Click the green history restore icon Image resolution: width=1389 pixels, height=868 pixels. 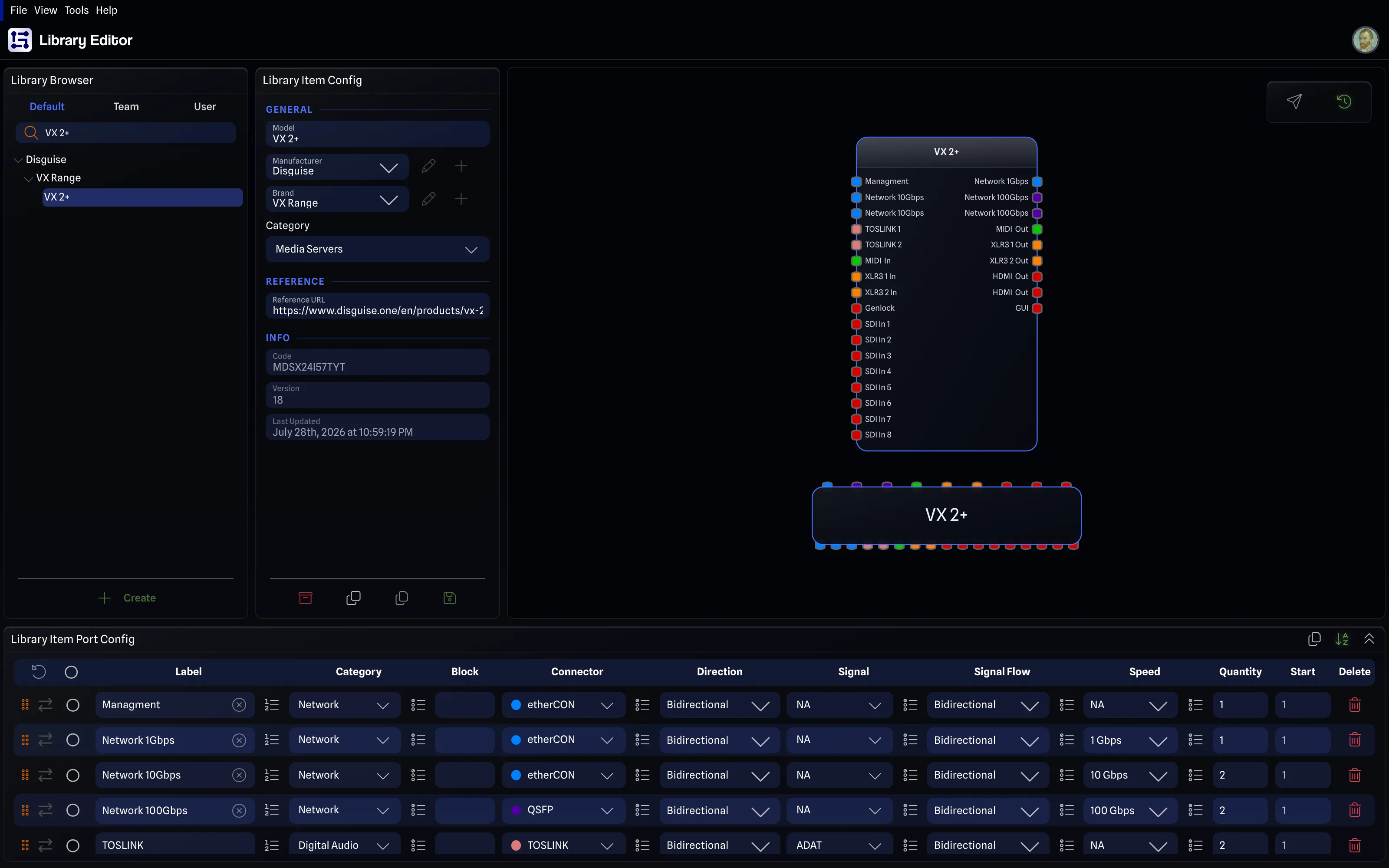coord(1344,102)
